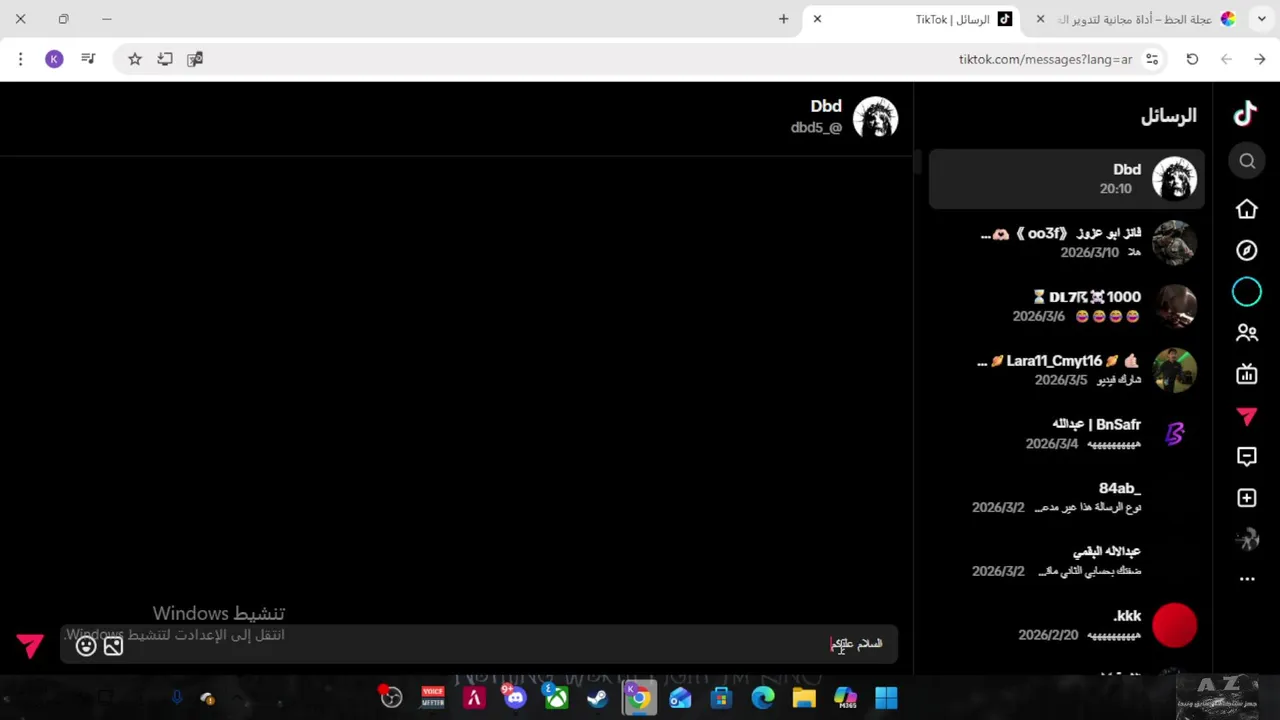Open the Friends icon in sidebar
The width and height of the screenshot is (1280, 720).
coord(1247,333)
